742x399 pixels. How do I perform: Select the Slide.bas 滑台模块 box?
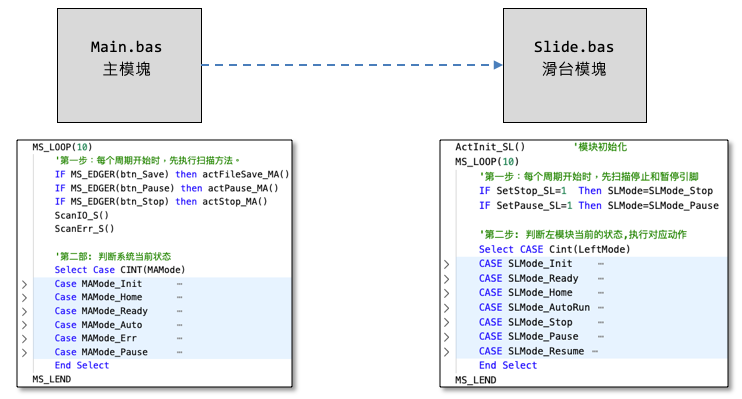(574, 65)
